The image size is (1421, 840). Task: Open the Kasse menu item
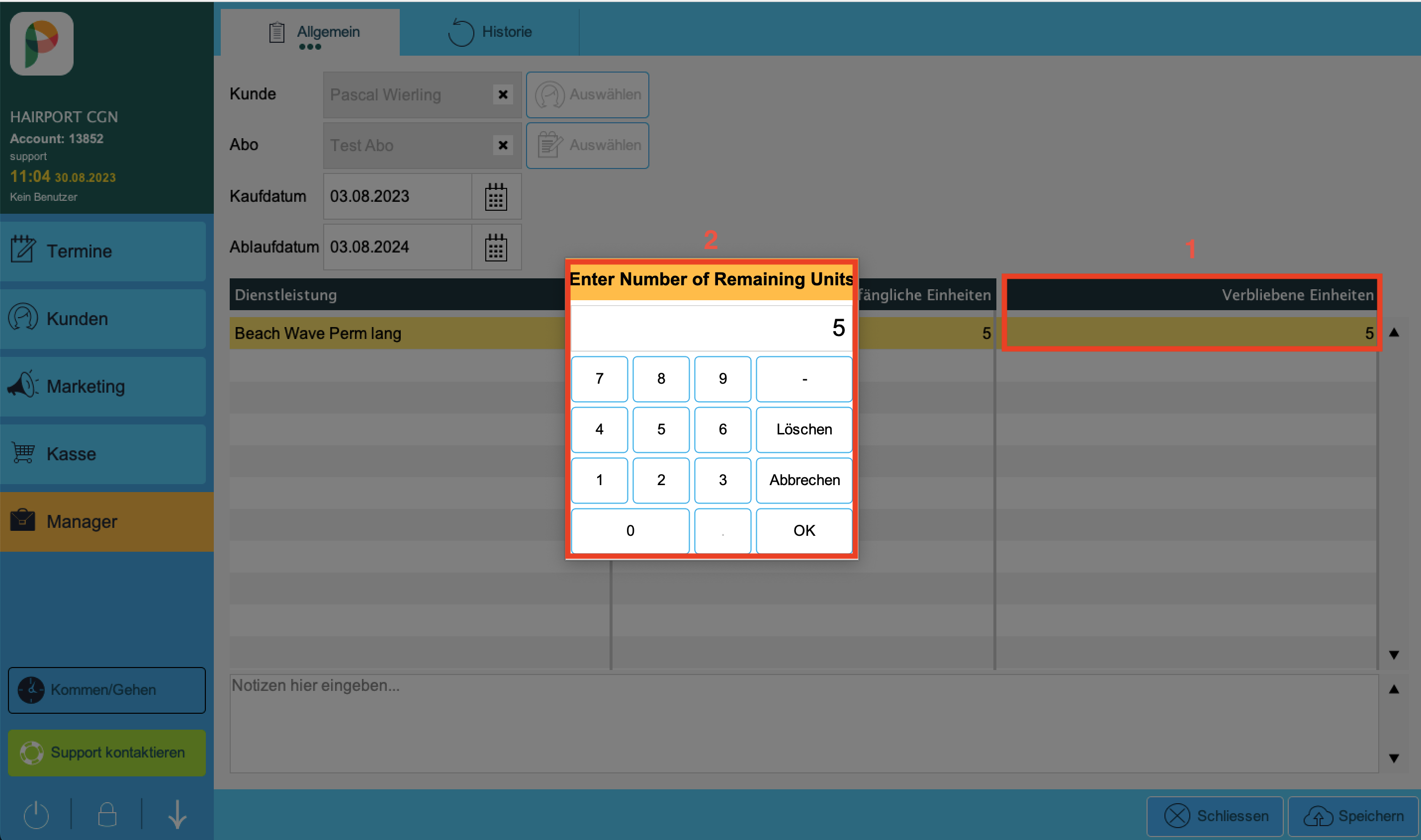coord(103,454)
